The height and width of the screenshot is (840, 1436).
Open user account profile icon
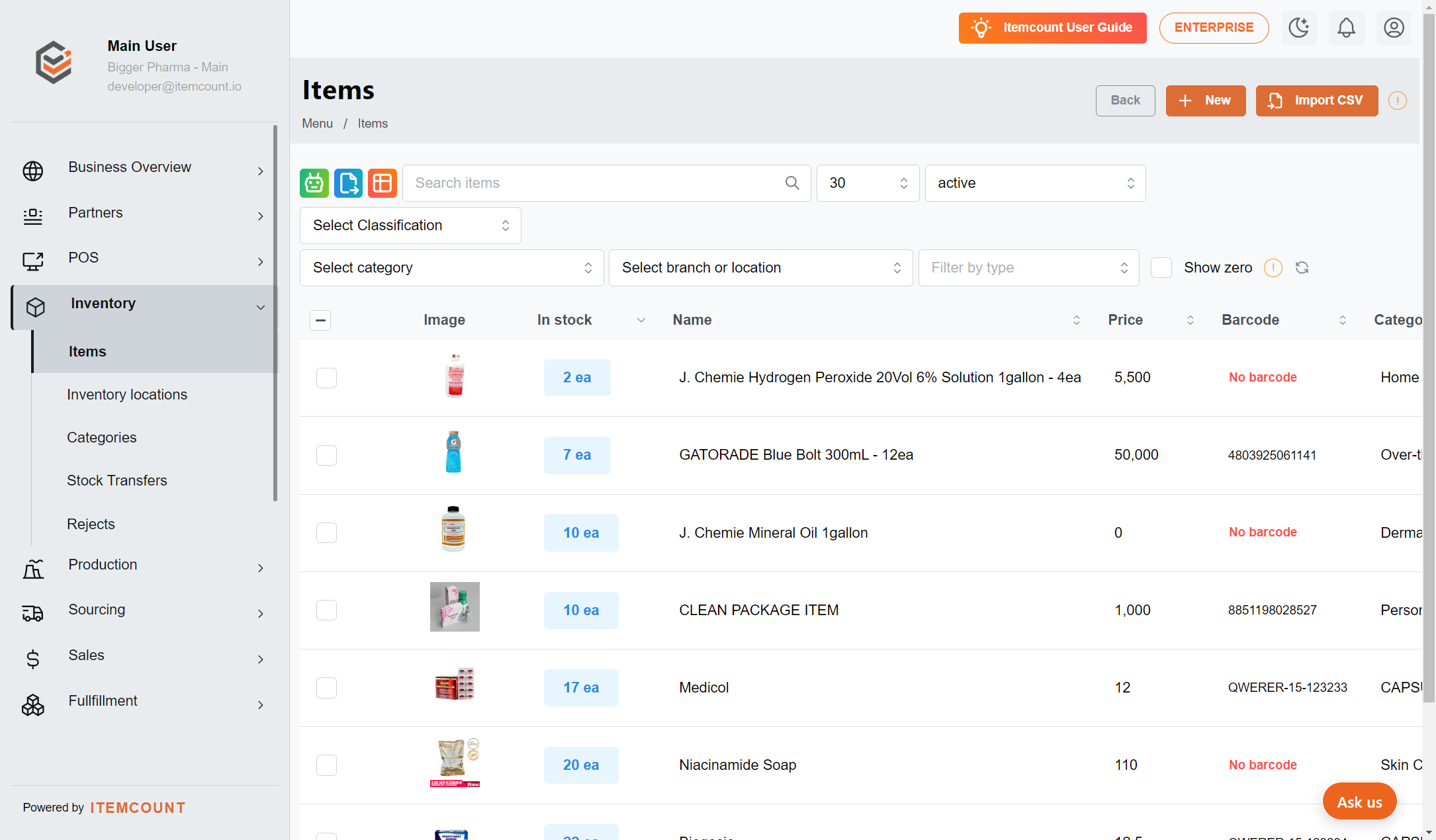click(x=1394, y=28)
